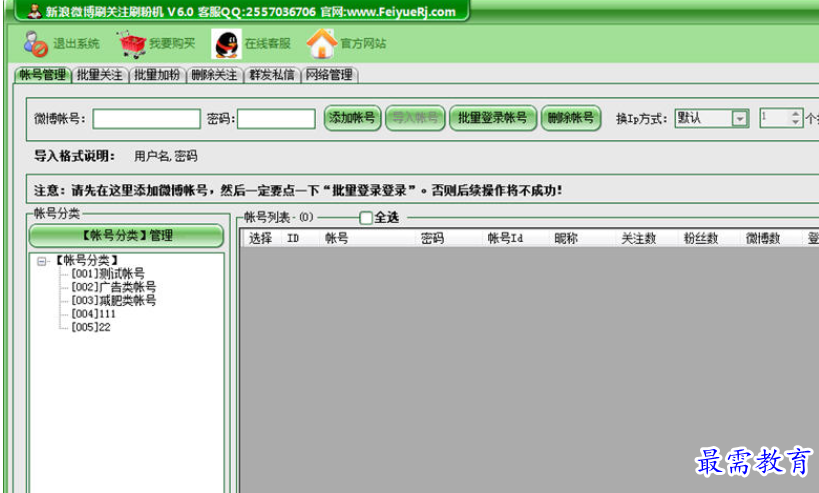Select the [004]111 category
The width and height of the screenshot is (819, 493).
point(93,314)
